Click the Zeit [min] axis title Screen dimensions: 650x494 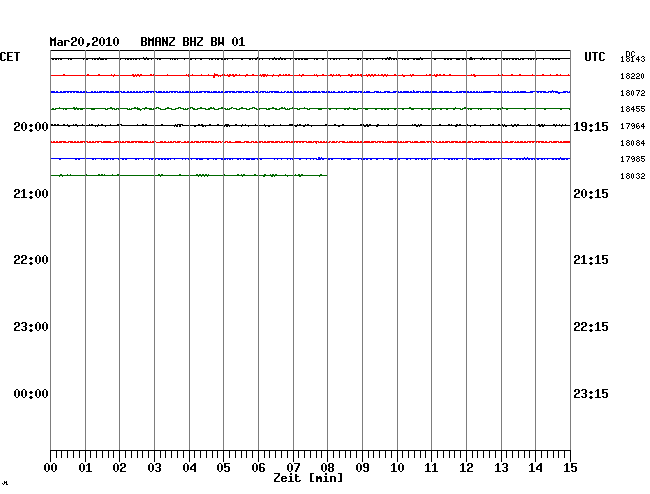pyautogui.click(x=308, y=478)
